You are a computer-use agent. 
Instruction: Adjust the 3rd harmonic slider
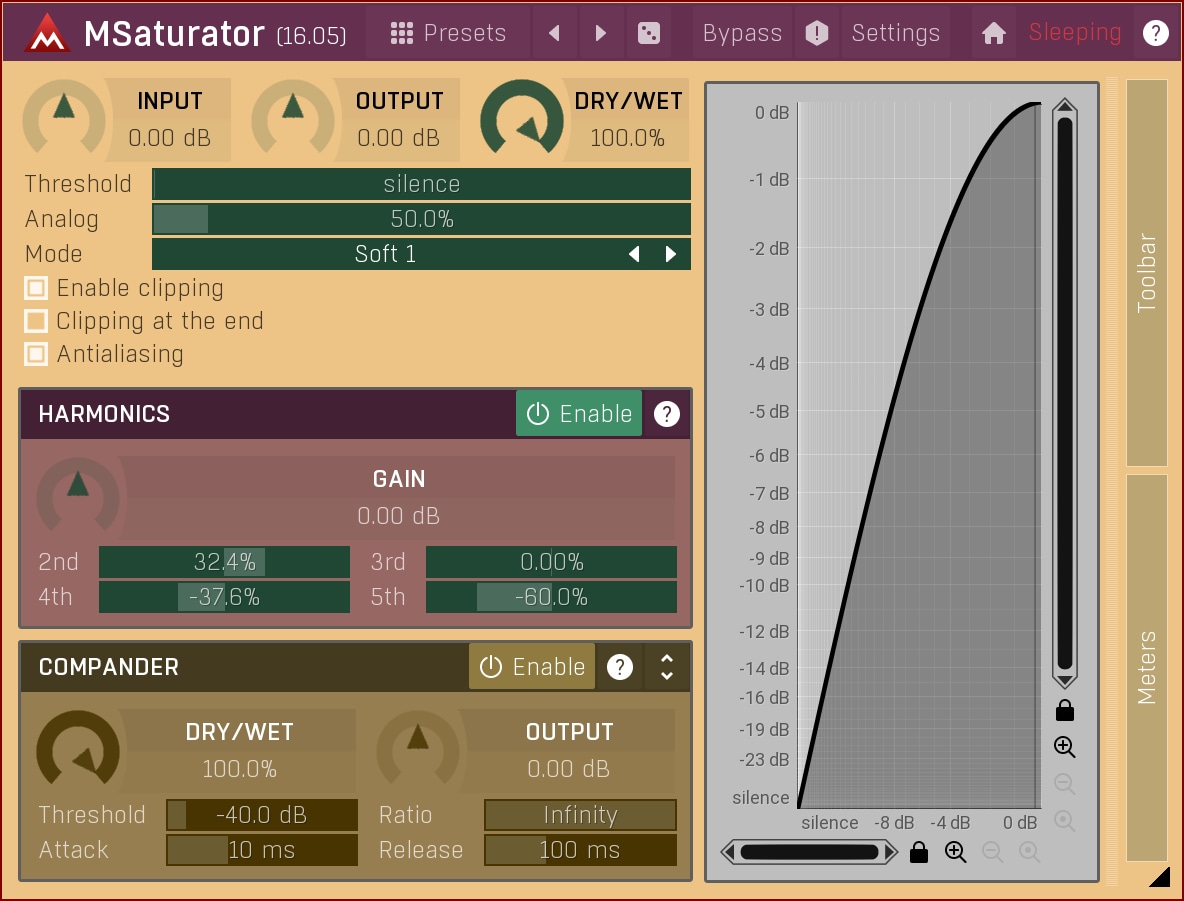551,563
